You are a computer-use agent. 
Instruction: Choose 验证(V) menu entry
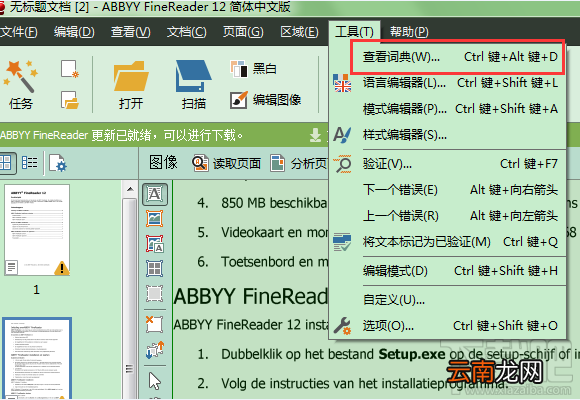[x=448, y=164]
